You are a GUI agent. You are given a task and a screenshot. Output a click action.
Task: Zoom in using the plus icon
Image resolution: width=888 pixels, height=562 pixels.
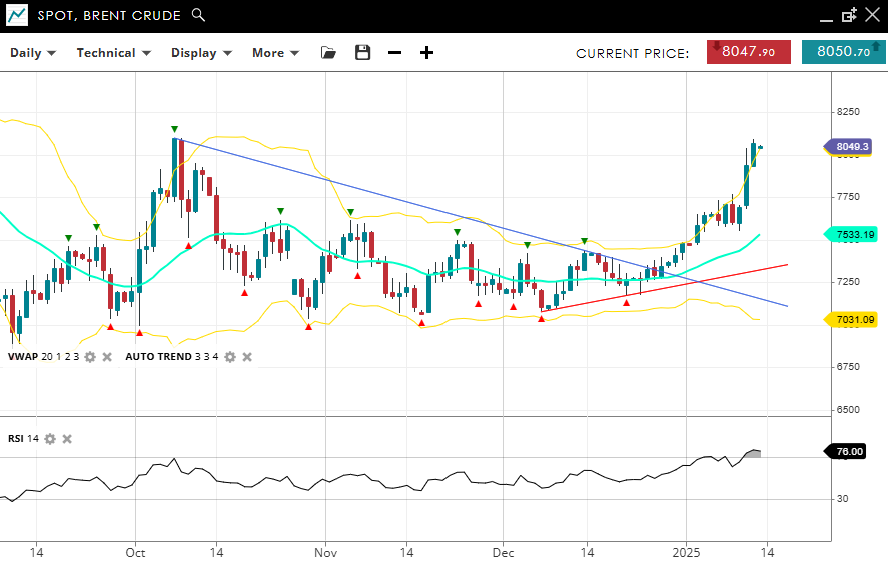coord(426,53)
